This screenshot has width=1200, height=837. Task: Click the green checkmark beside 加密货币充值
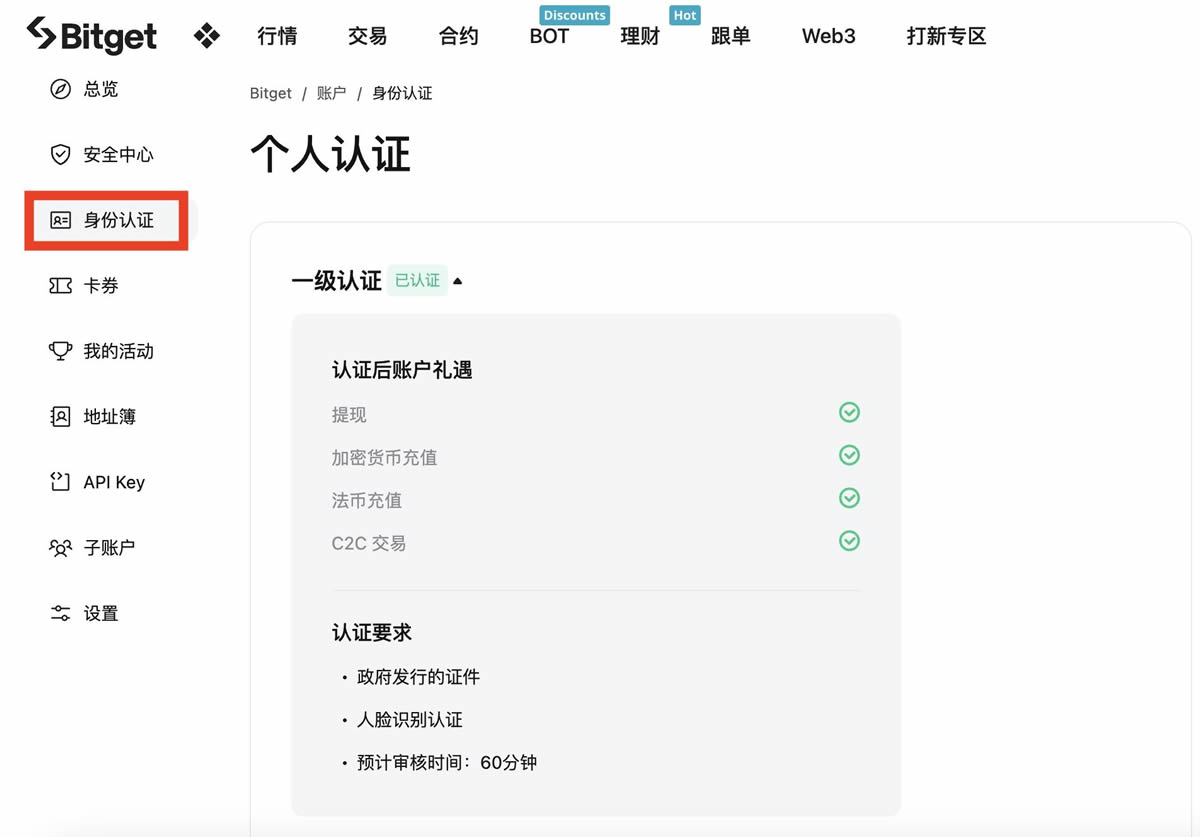[849, 456]
